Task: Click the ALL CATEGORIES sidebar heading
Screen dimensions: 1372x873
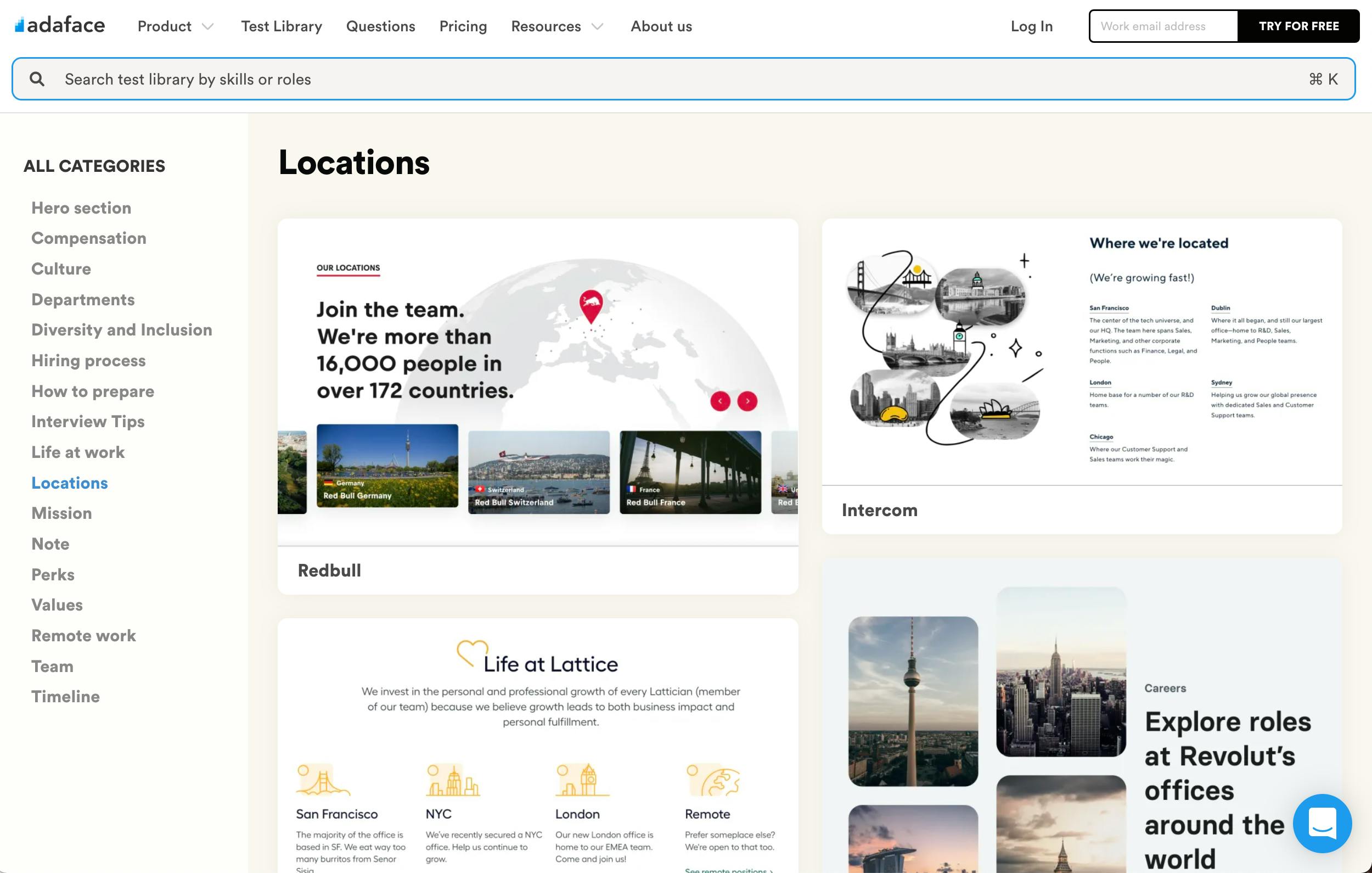Action: click(x=94, y=166)
